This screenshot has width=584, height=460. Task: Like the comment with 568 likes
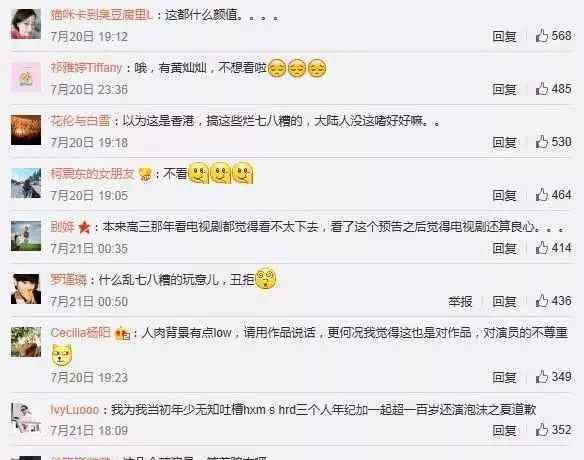tap(542, 35)
